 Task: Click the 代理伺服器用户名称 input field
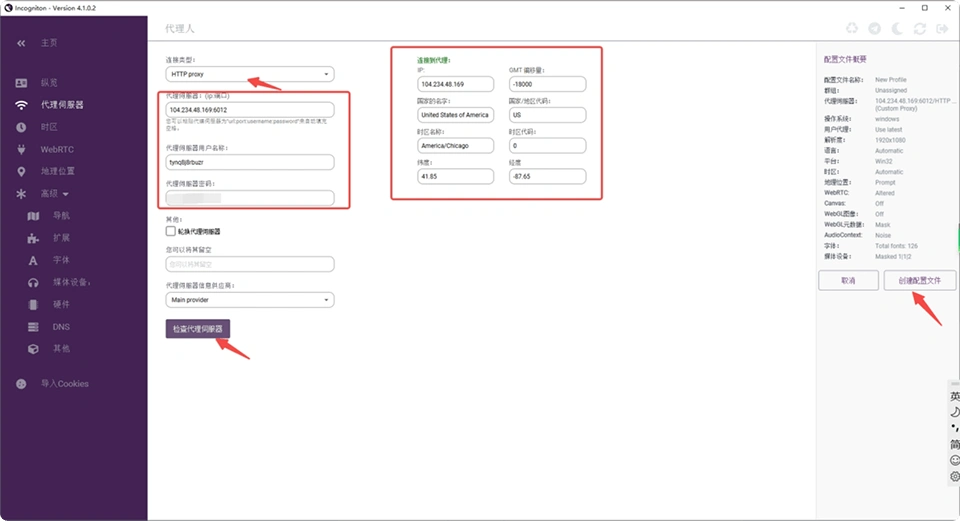click(250, 162)
